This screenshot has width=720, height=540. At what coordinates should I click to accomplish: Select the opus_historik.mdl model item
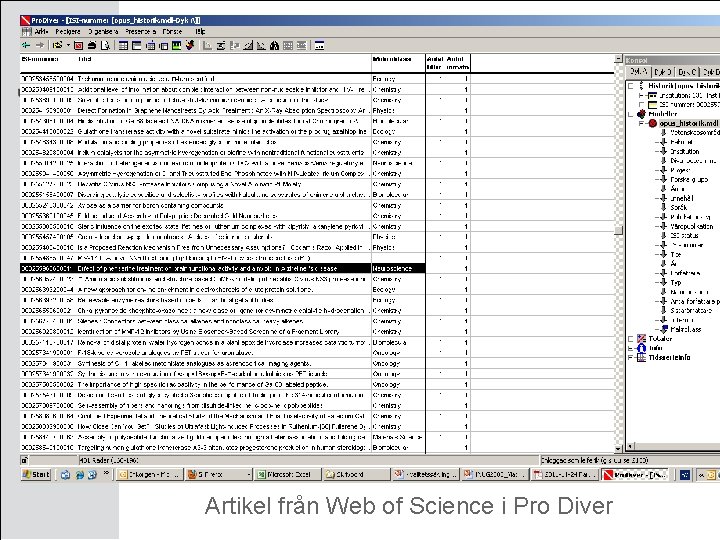pyautogui.click(x=689, y=124)
